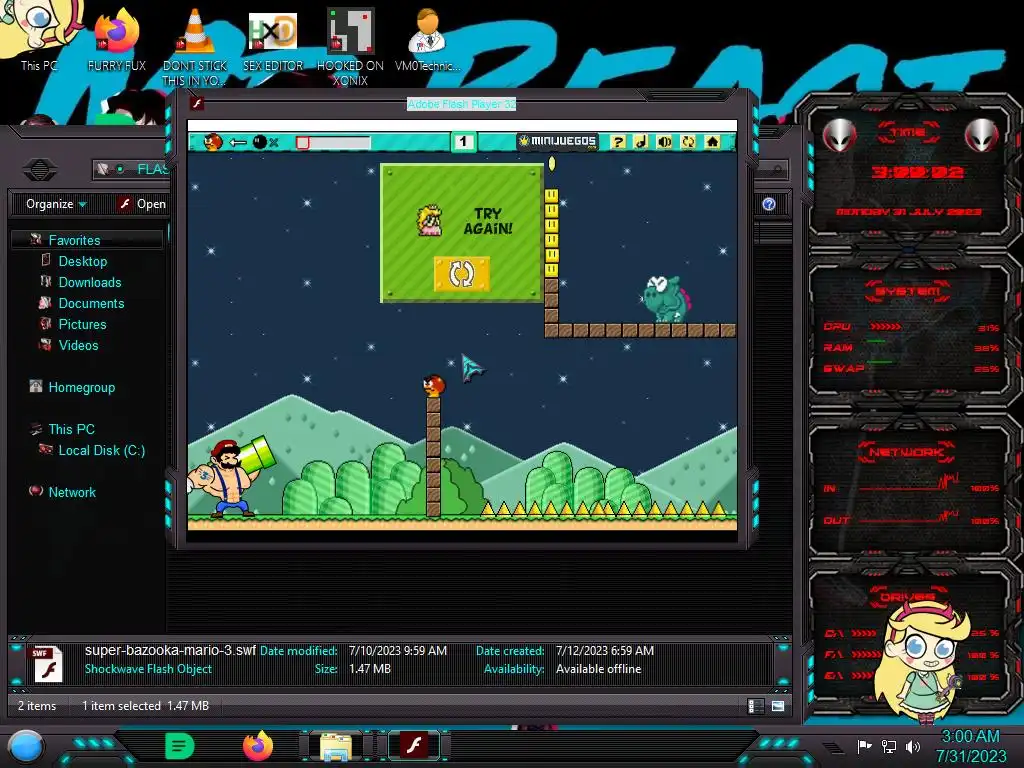
Task: Open the green notes app on taskbar
Action: coord(180,746)
